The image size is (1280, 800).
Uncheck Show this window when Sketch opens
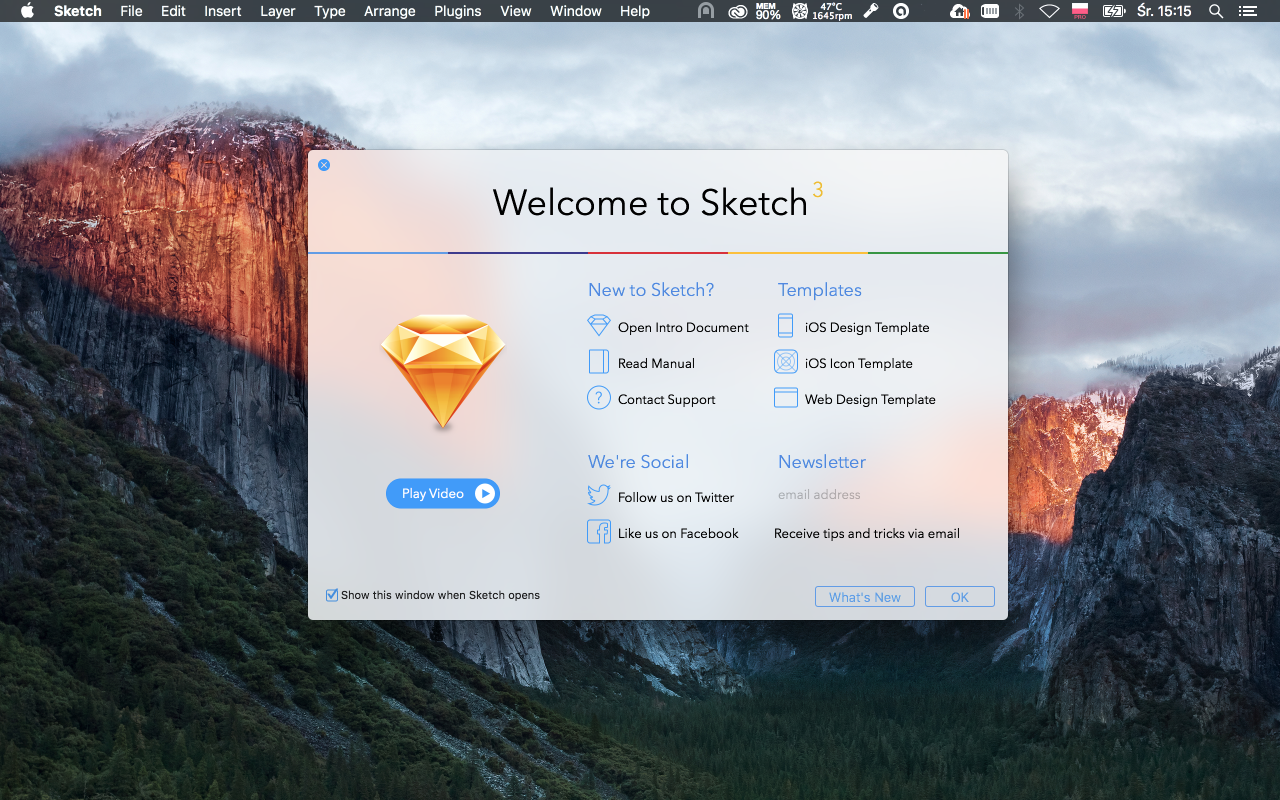[x=332, y=595]
